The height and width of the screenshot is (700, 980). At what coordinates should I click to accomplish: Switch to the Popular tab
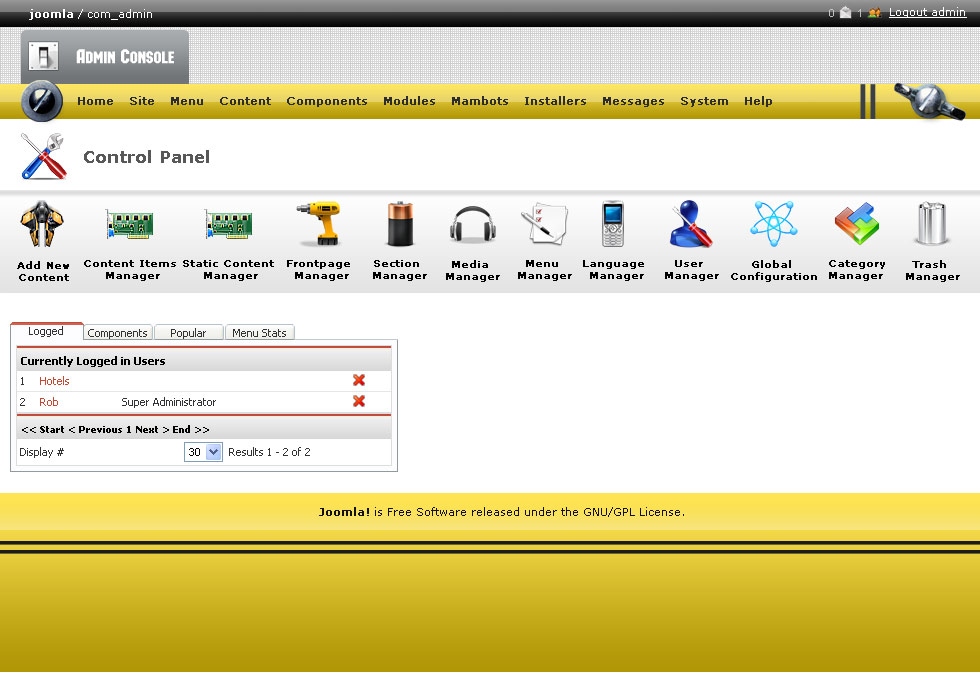(188, 333)
